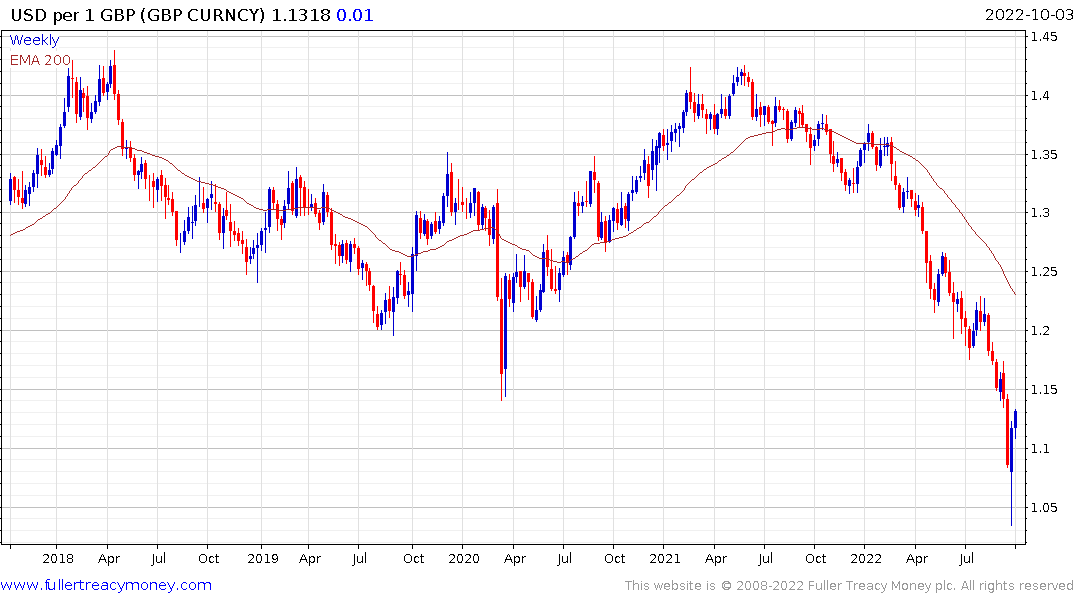
Task: Select the Weekly interval label
Action: (34, 40)
